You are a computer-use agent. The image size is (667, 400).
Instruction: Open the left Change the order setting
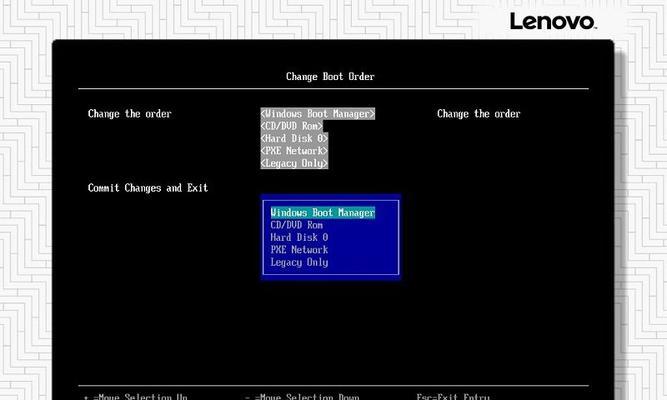click(x=129, y=114)
